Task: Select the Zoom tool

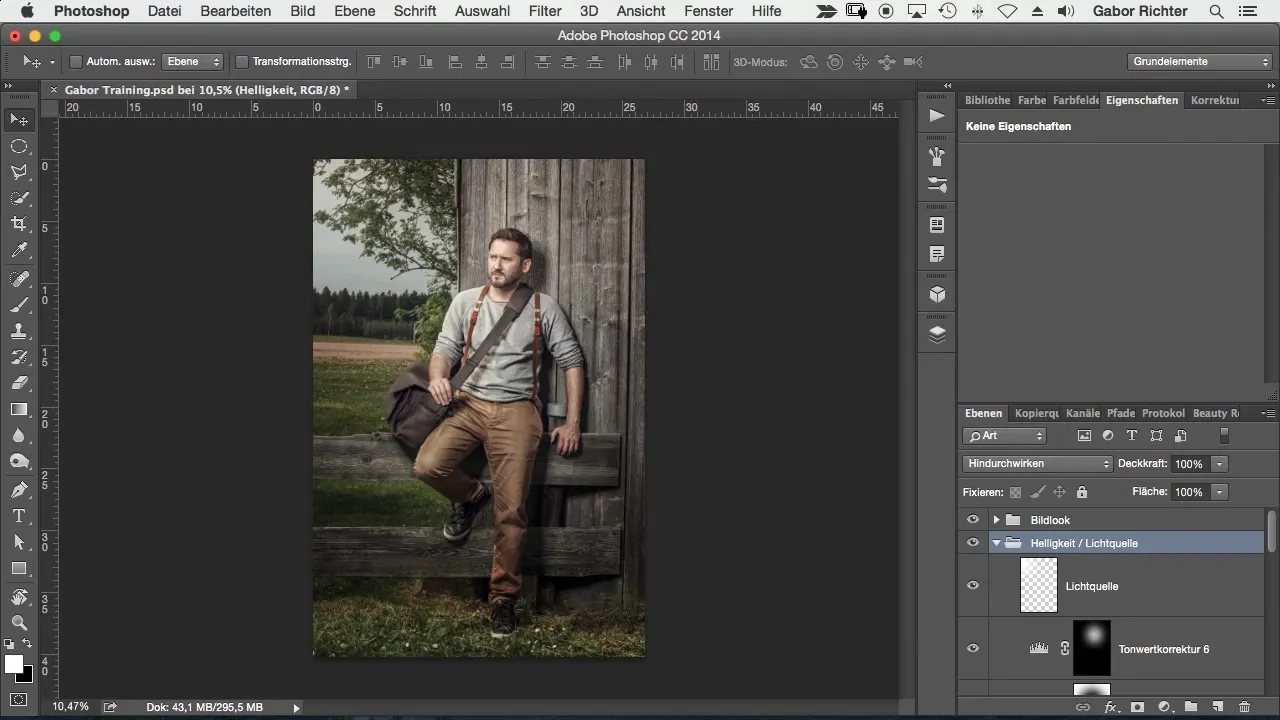Action: (19, 623)
